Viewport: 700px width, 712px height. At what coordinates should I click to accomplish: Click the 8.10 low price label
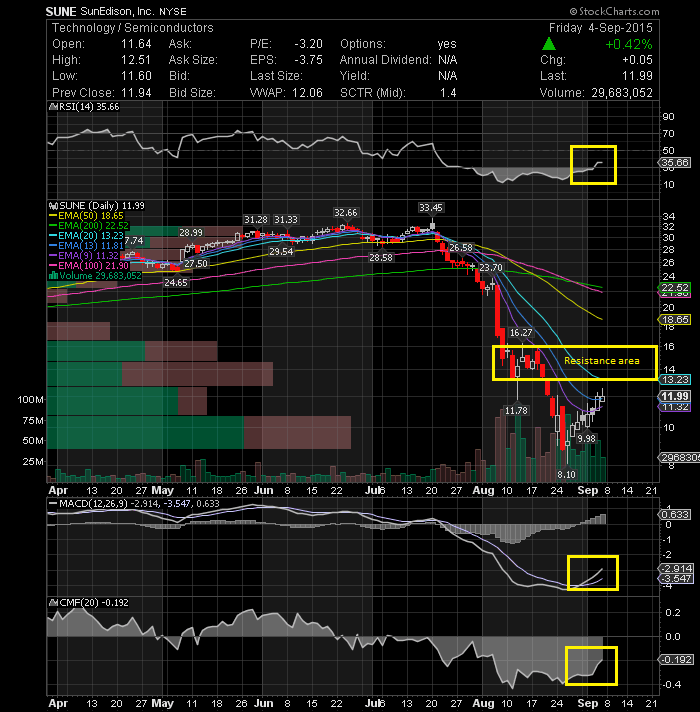[566, 475]
